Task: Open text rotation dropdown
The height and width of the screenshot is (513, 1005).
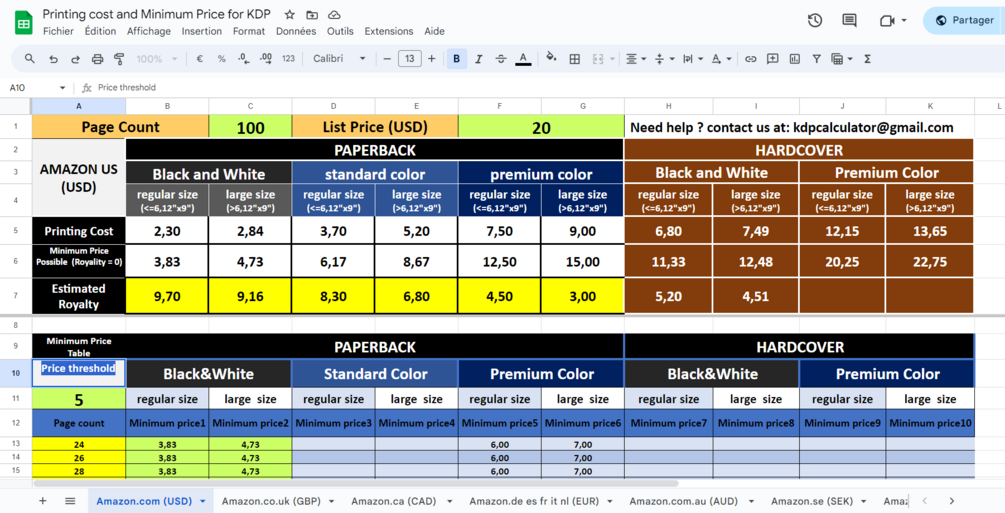Action: click(x=720, y=58)
